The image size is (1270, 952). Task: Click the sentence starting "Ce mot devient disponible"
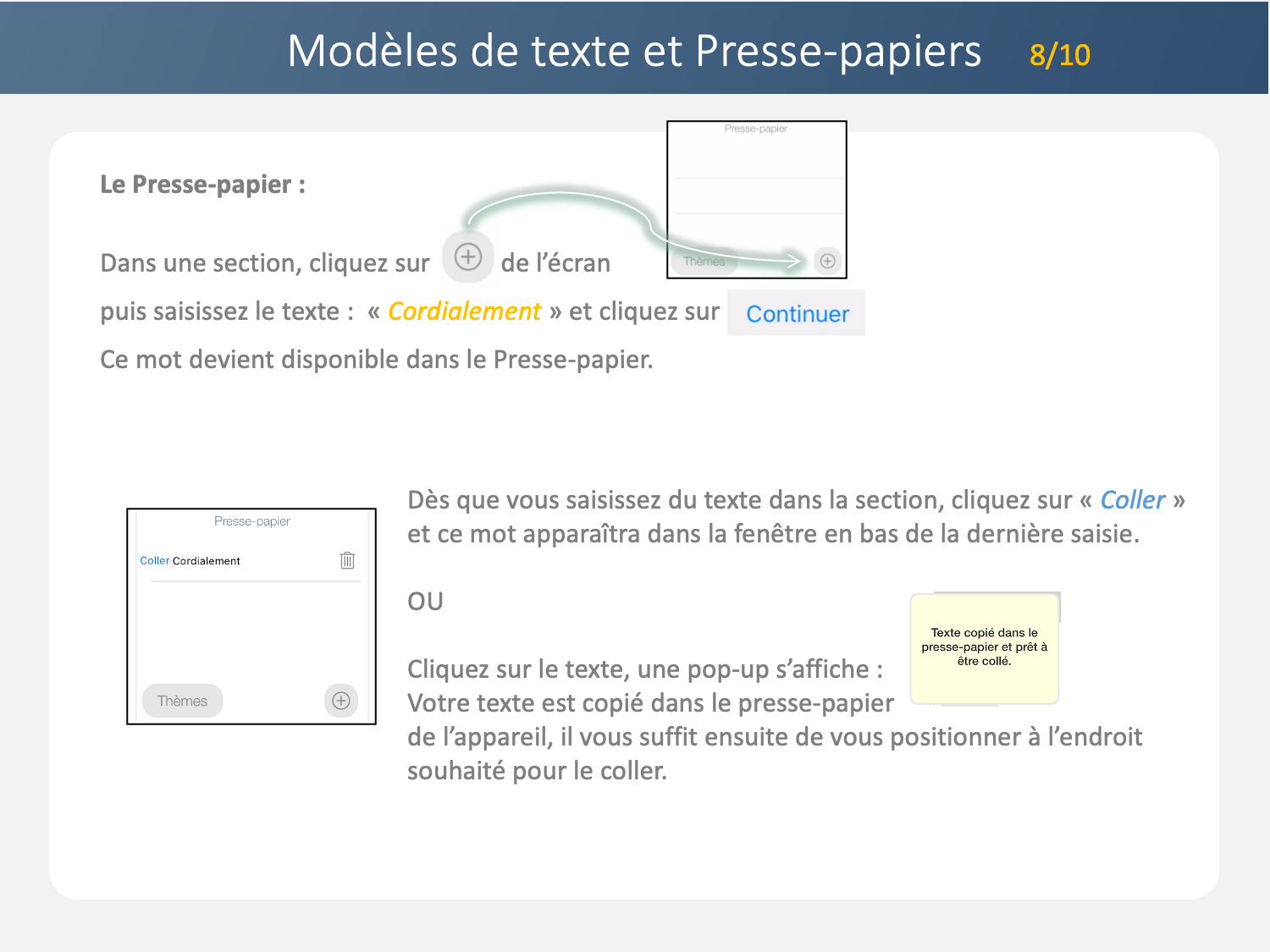[x=376, y=360]
